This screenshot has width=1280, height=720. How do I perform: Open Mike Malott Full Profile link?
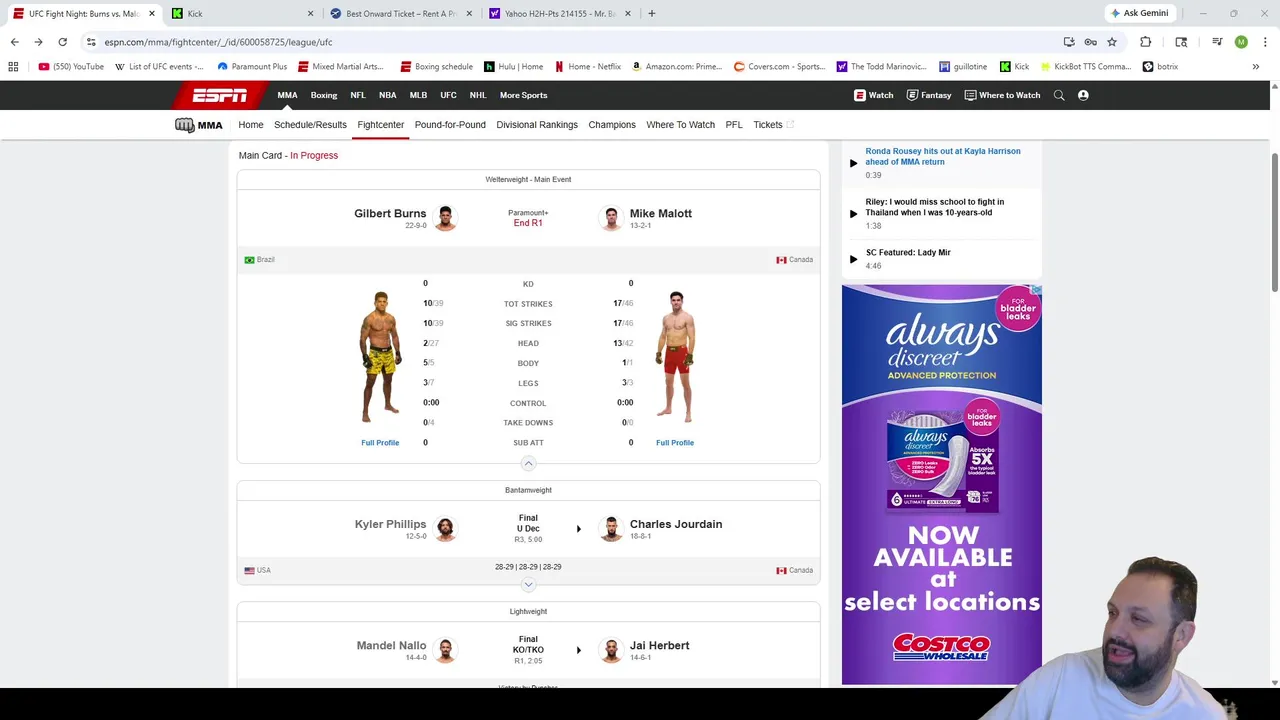(675, 443)
